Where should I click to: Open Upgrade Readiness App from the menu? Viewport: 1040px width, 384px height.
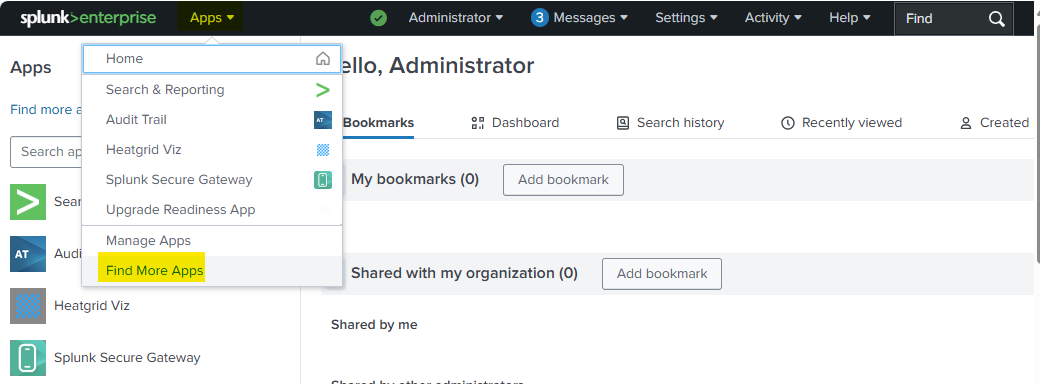pyautogui.click(x=212, y=210)
